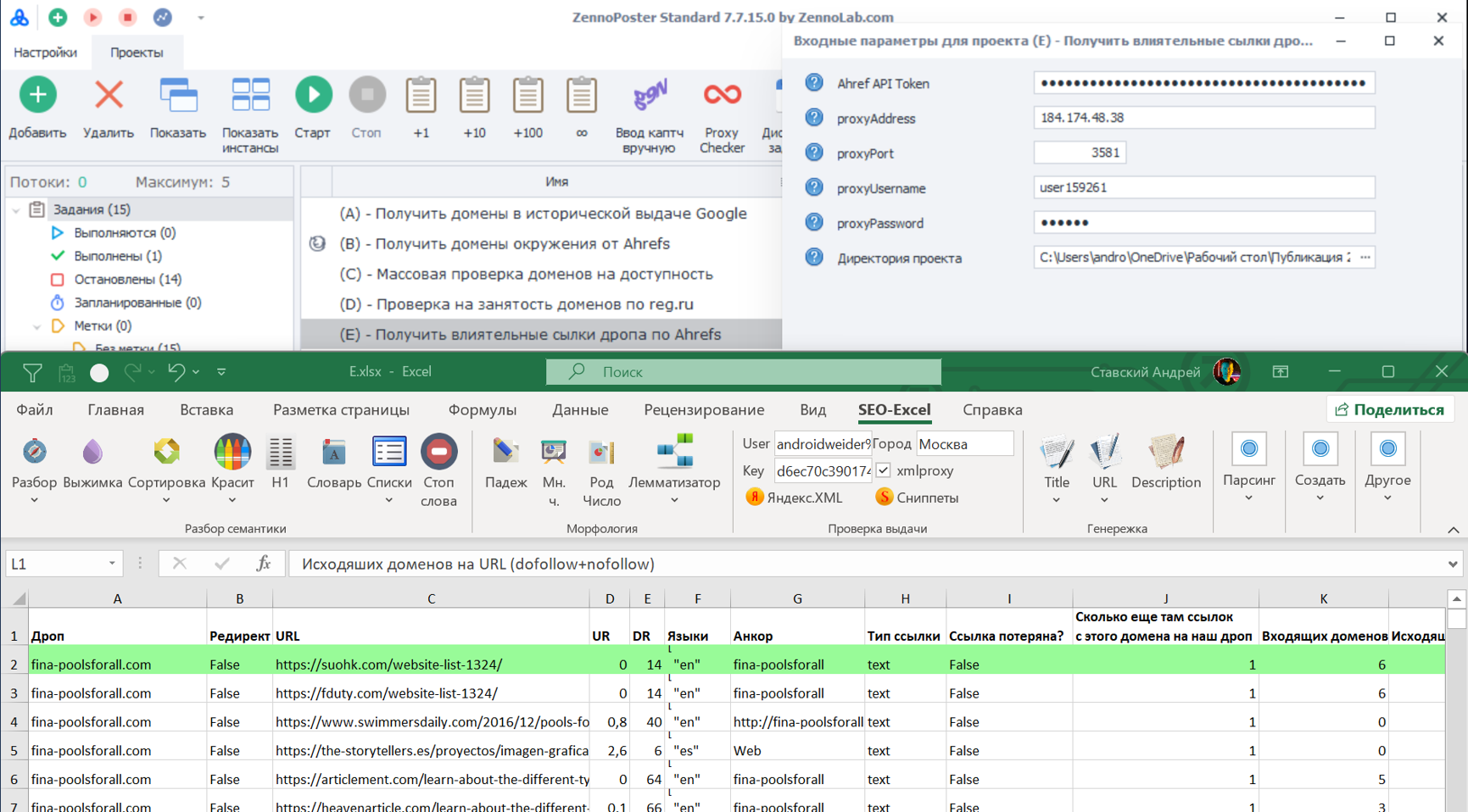
Task: Switch to the Вид ribbon tab
Action: 812,410
